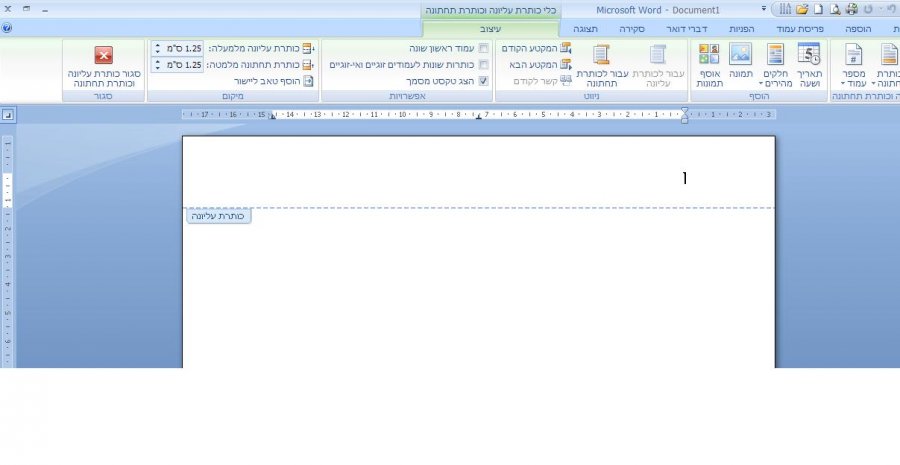Viewport: 900px width, 465px height.
Task: Open View (תצוגה) tab
Action: point(585,29)
